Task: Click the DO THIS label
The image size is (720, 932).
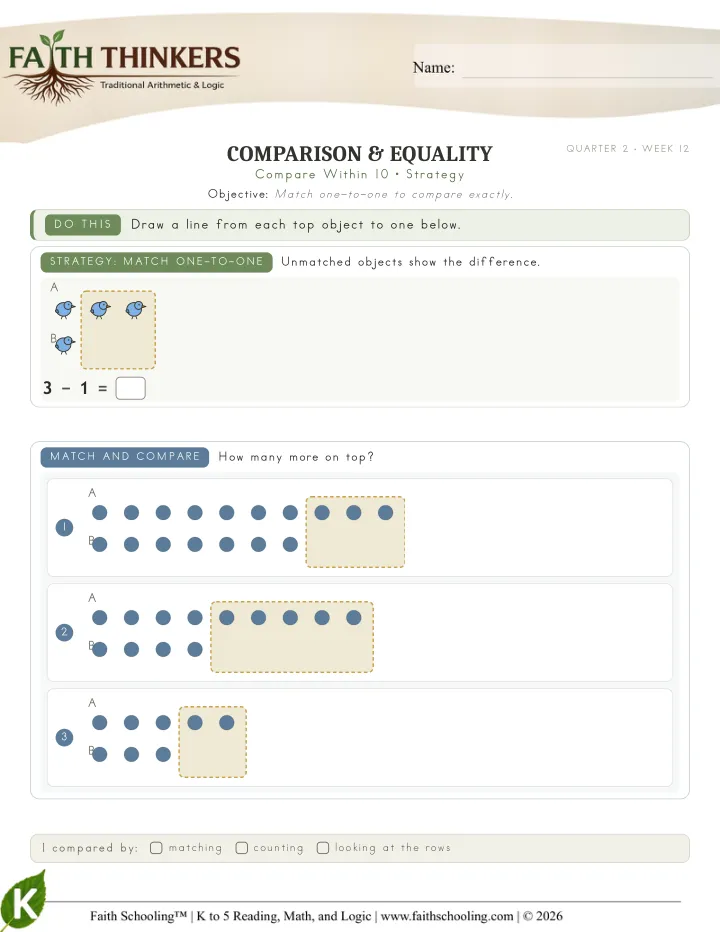Action: pos(83,225)
